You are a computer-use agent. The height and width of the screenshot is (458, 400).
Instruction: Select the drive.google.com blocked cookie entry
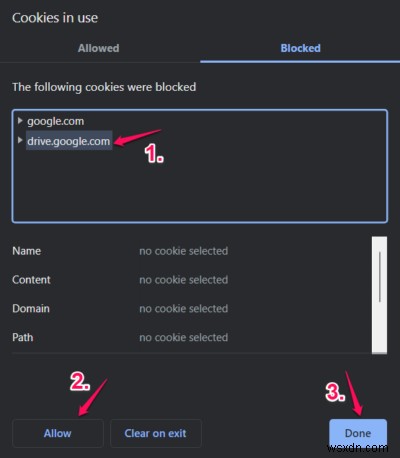(x=69, y=141)
